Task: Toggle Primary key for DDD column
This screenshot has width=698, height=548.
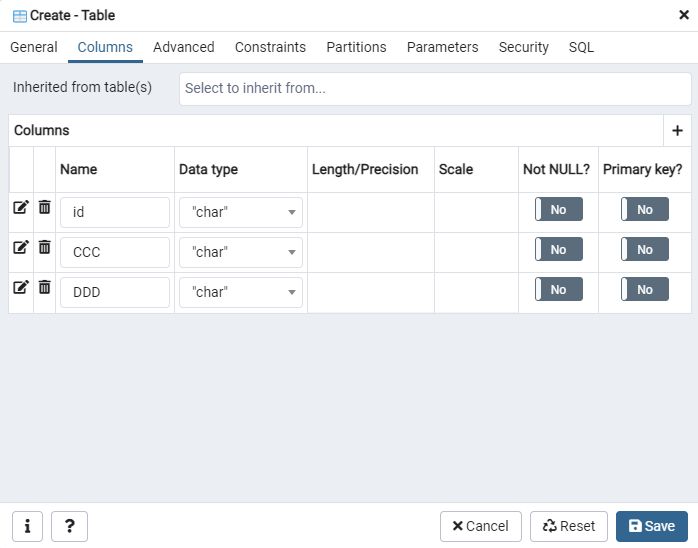Action: pyautogui.click(x=645, y=289)
